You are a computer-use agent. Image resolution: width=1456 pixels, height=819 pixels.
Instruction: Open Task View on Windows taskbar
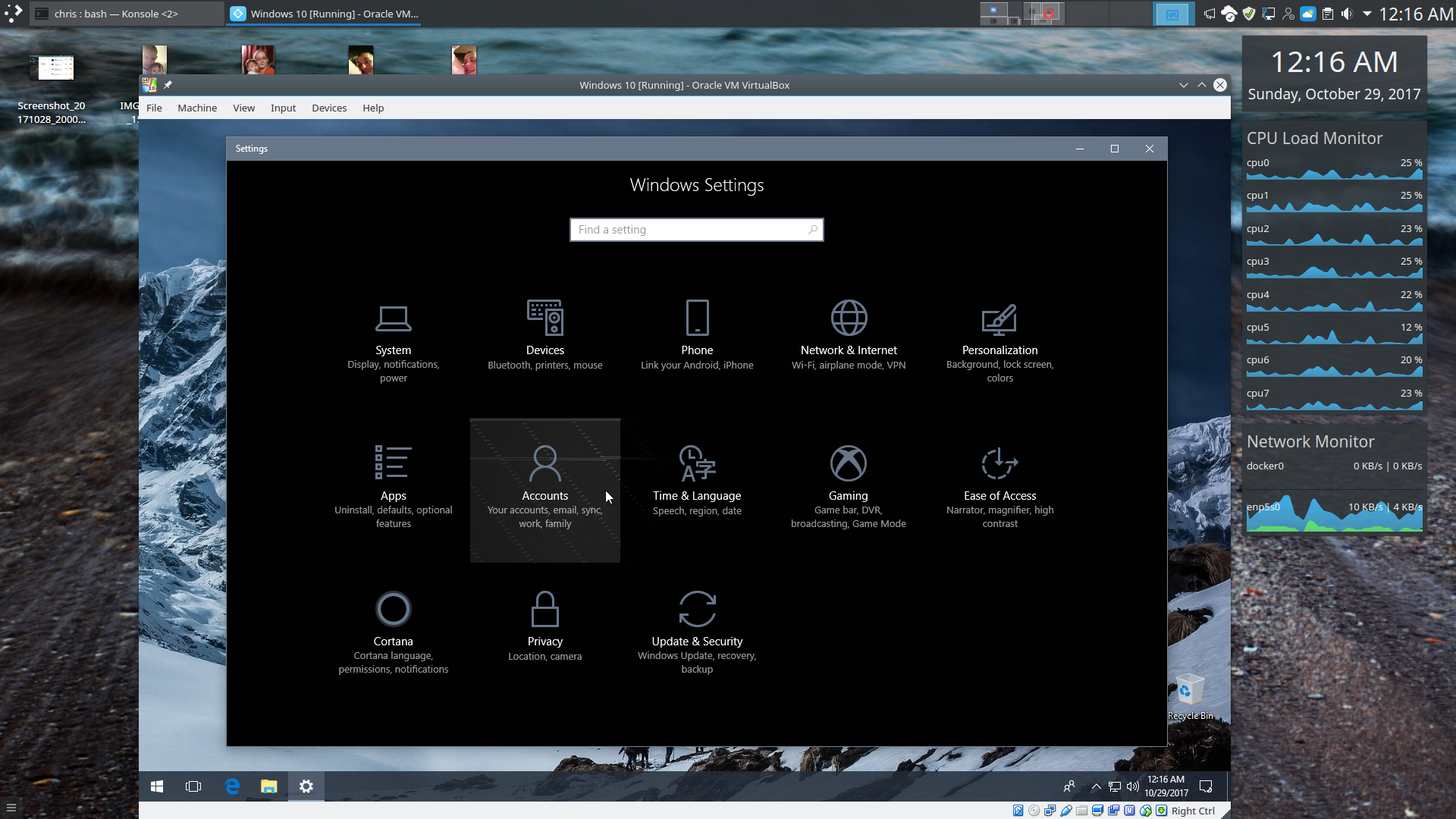[x=193, y=786]
